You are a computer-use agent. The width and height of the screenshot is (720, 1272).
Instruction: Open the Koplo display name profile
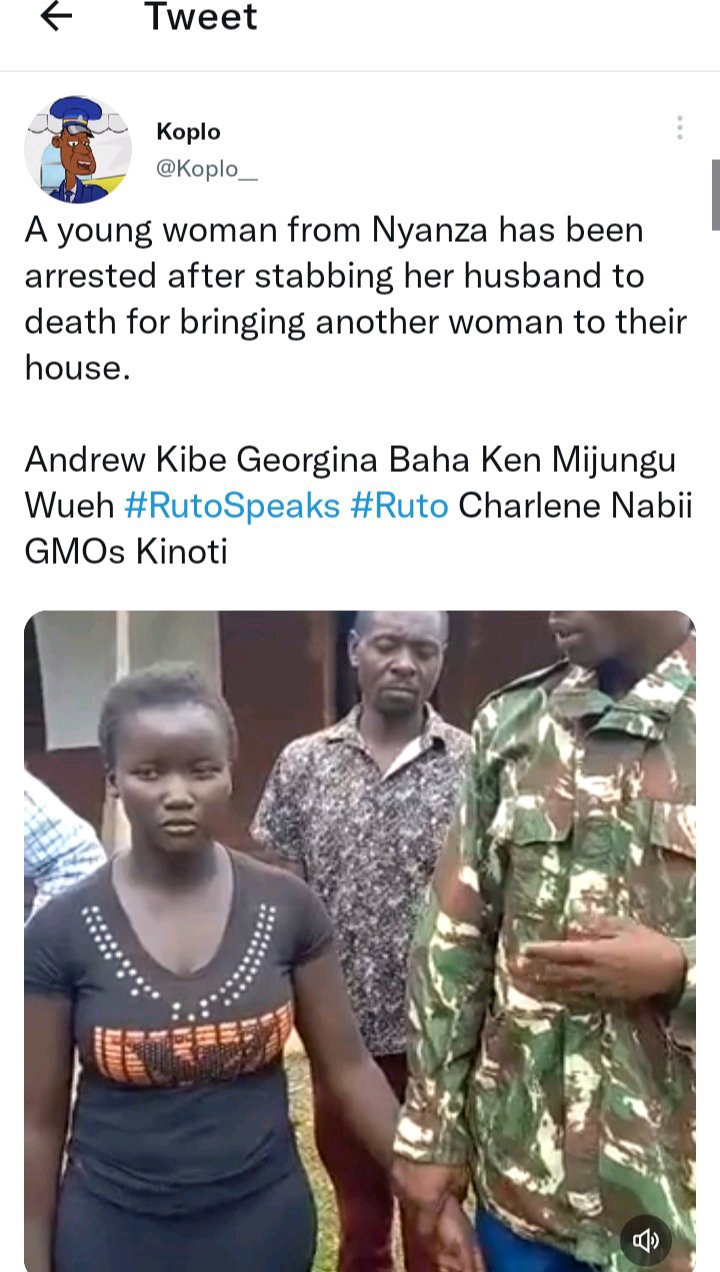[x=188, y=132]
